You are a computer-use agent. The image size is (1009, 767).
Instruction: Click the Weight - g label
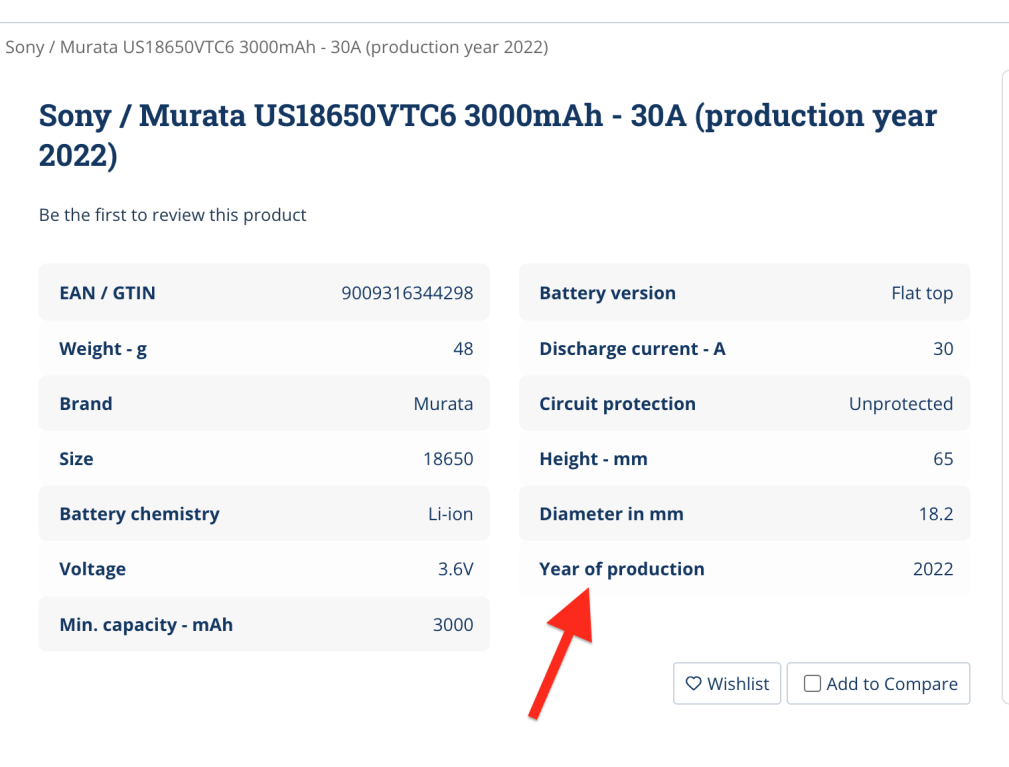(x=103, y=349)
